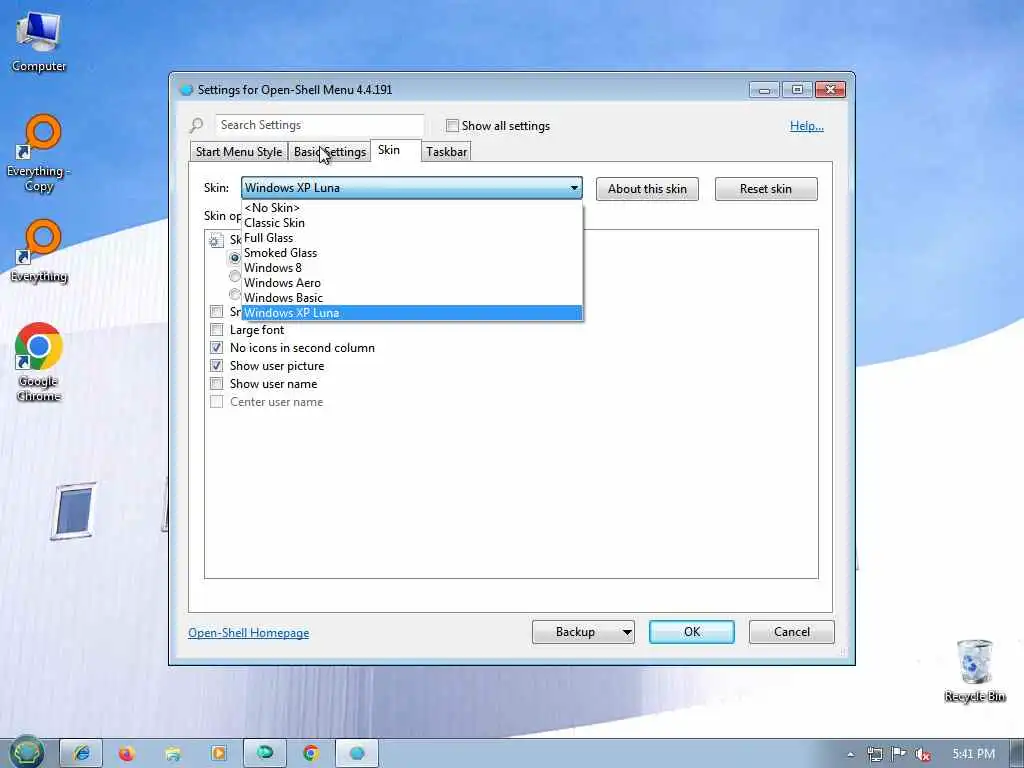1024x768 pixels.
Task: Open the 'Everything - Copy' desktop shortcut
Action: pos(39,153)
